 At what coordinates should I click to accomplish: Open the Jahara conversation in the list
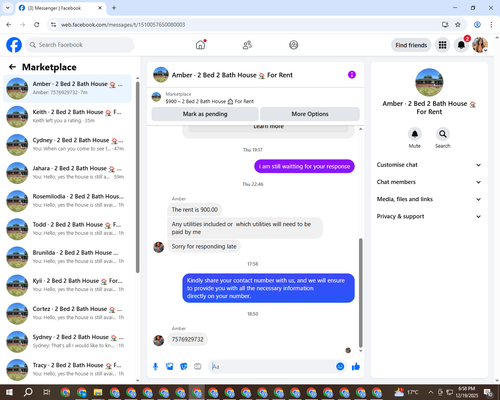tap(67, 173)
